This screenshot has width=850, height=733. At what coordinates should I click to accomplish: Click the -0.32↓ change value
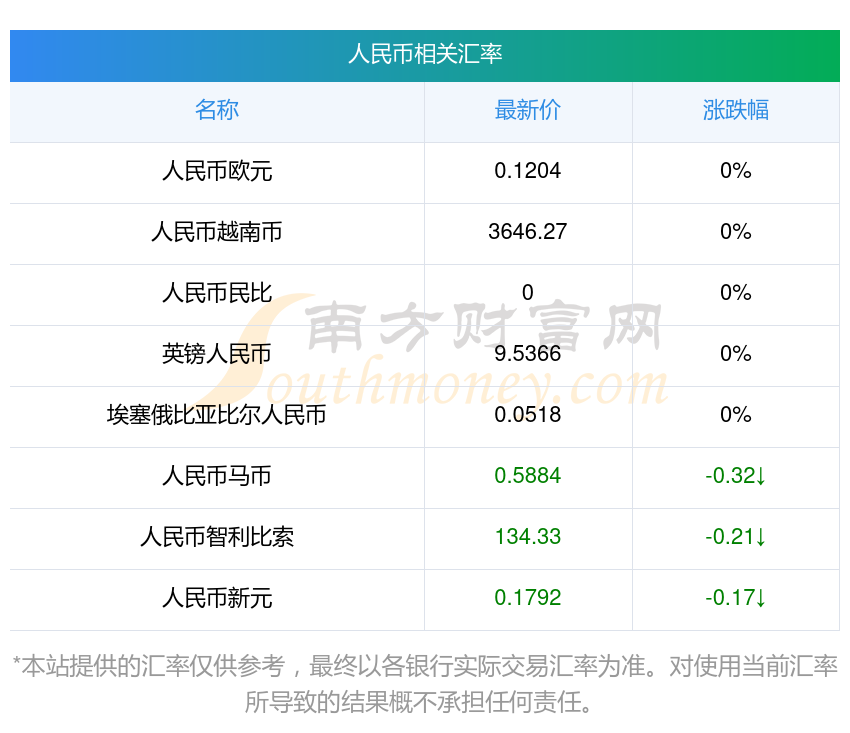tap(736, 476)
